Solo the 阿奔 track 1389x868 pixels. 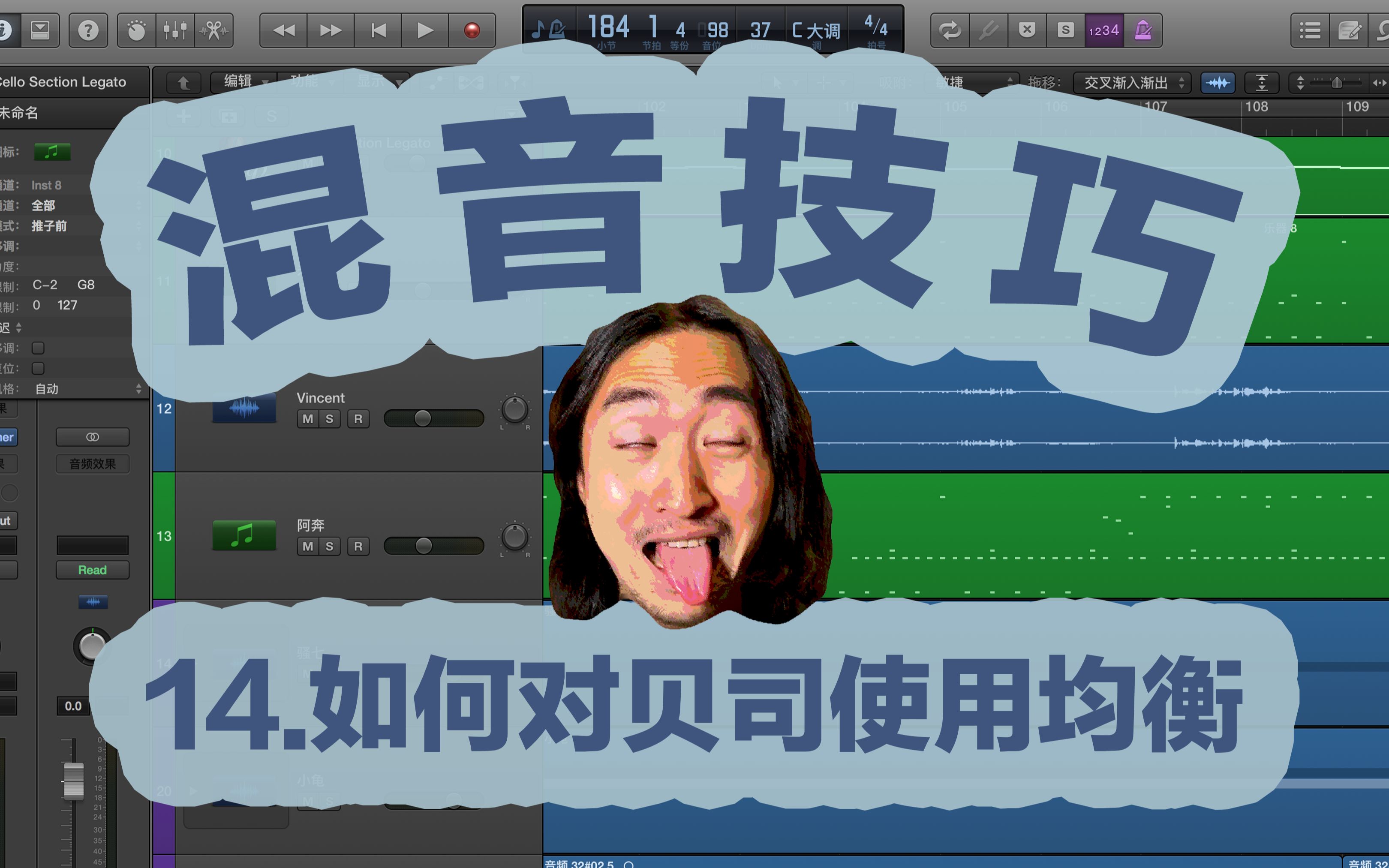[x=329, y=546]
